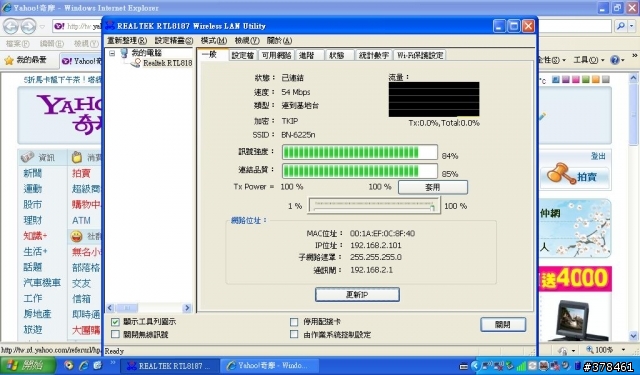Click the 股市 link on the Yahoo page
Viewport: 640px width, 375px height.
(x=33, y=204)
